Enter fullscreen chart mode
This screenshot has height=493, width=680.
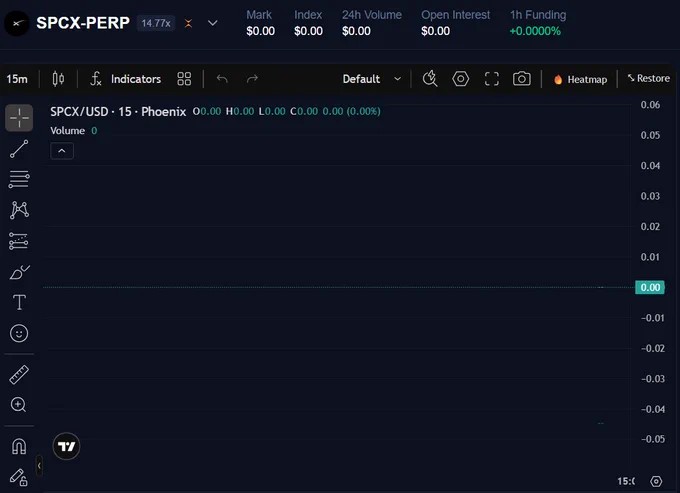(491, 79)
